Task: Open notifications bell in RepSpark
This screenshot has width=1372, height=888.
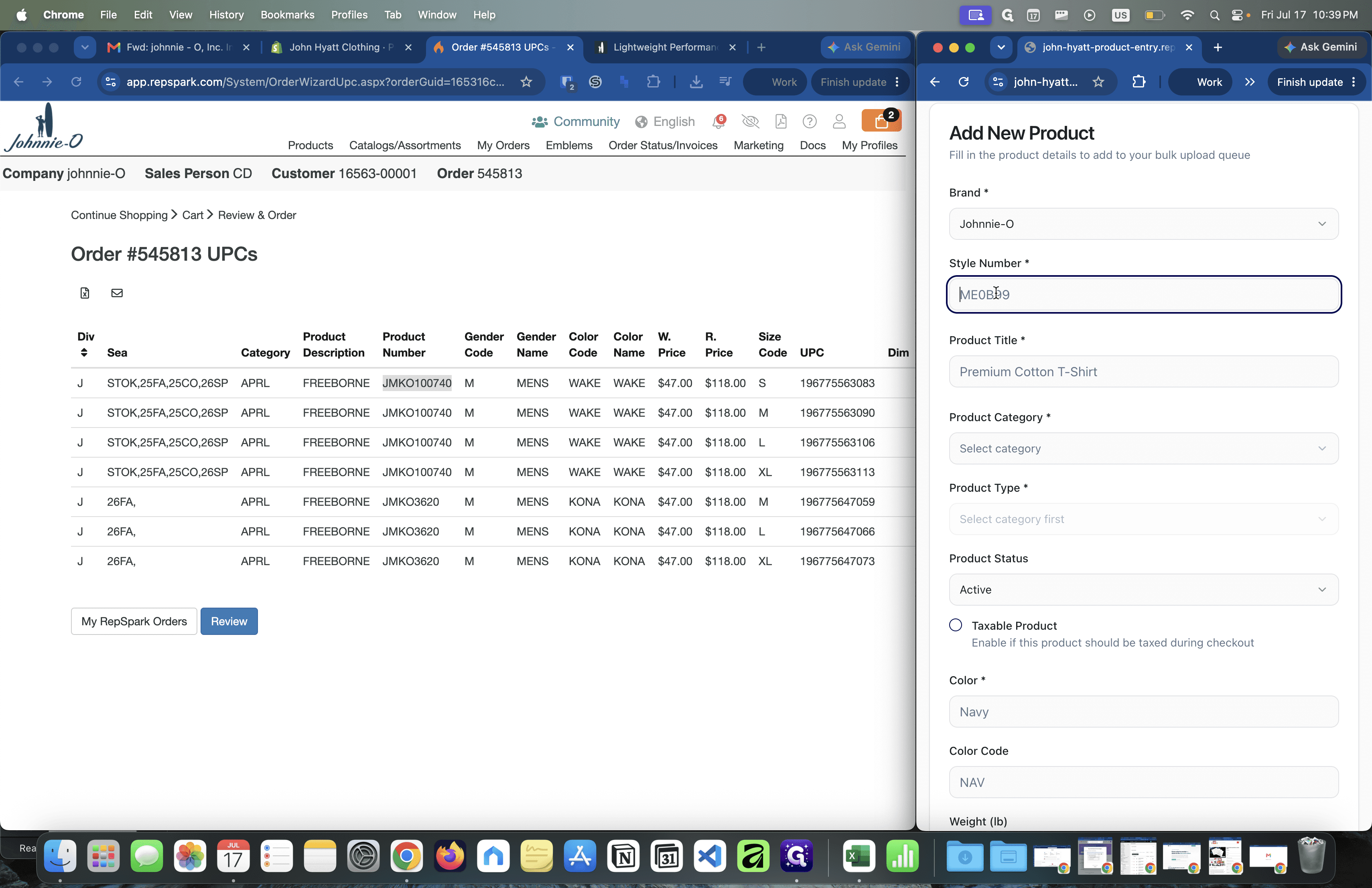Action: pos(718,122)
